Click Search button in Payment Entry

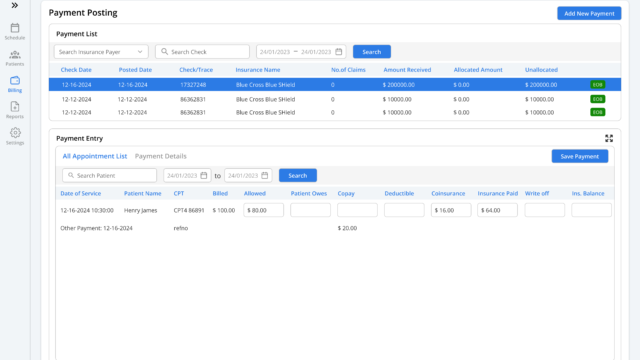coord(298,176)
